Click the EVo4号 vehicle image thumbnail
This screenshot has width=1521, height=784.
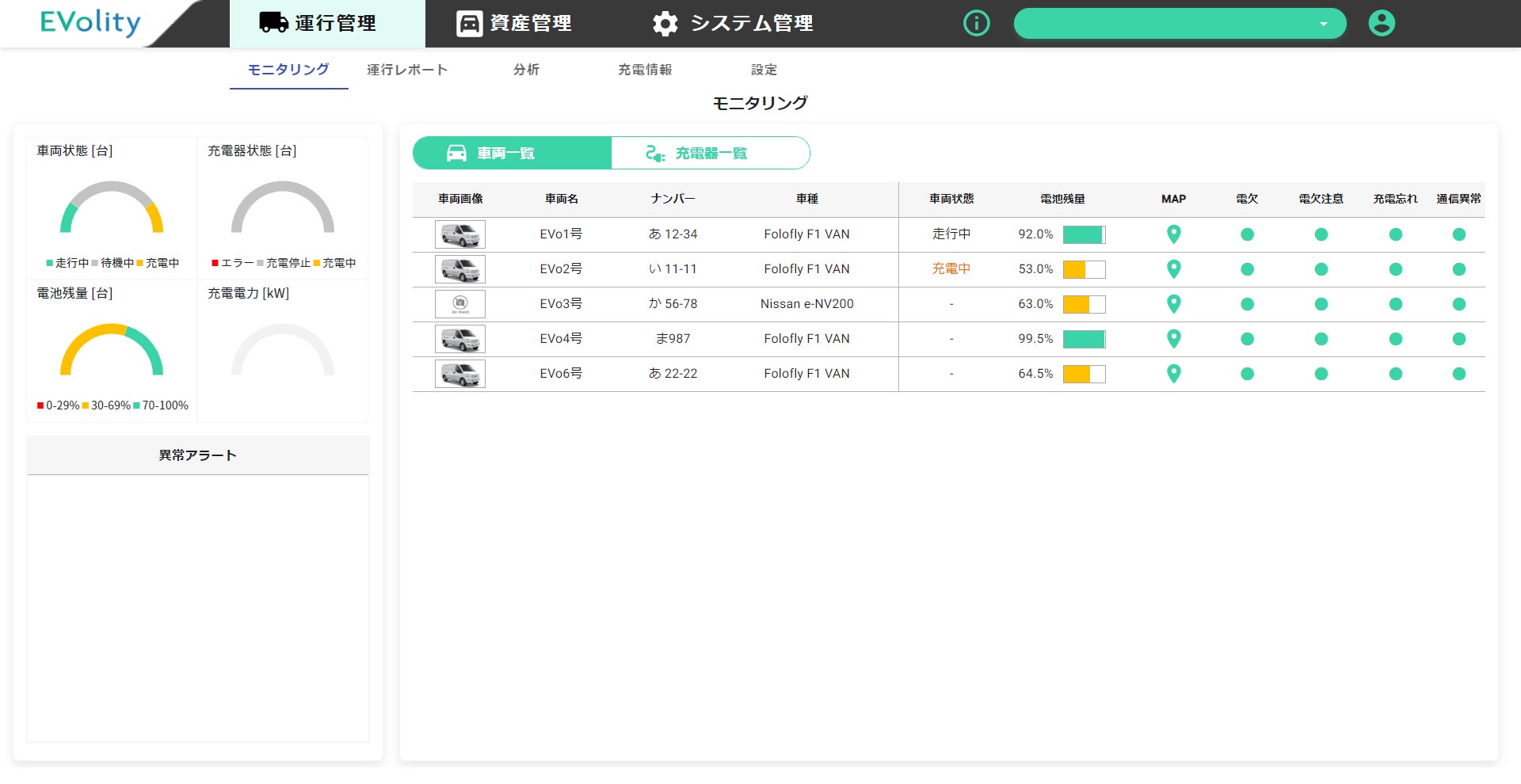[x=460, y=339]
